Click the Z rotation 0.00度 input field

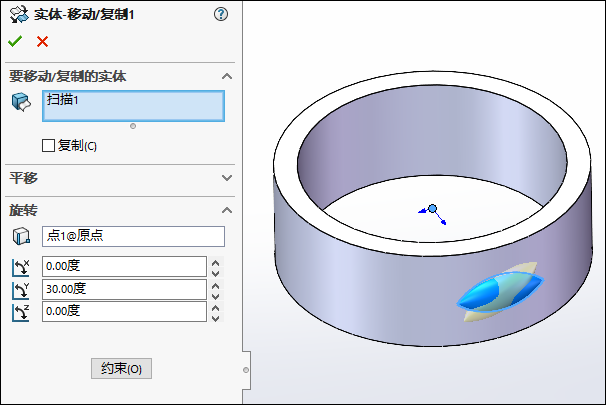pos(124,311)
